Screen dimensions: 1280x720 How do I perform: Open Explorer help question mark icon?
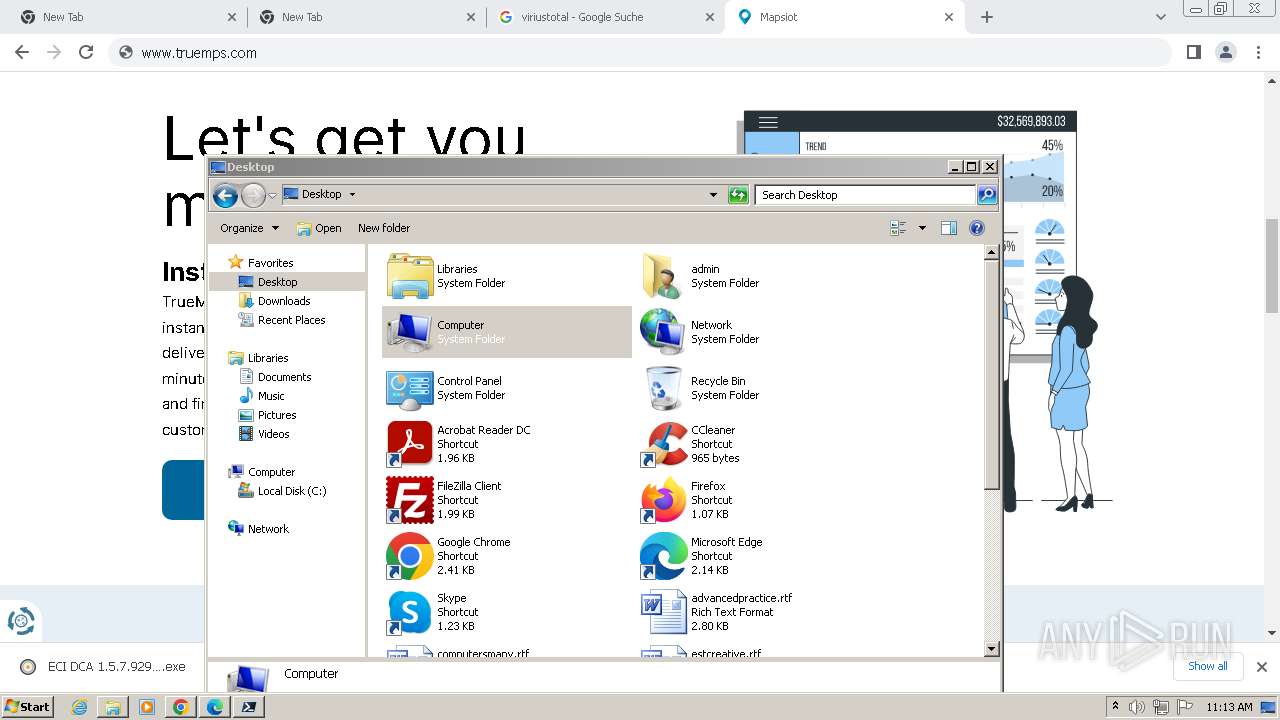tap(977, 228)
